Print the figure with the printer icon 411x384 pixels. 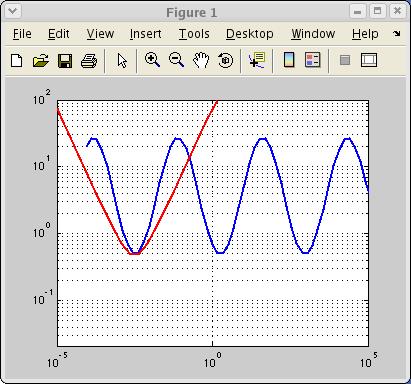point(89,61)
